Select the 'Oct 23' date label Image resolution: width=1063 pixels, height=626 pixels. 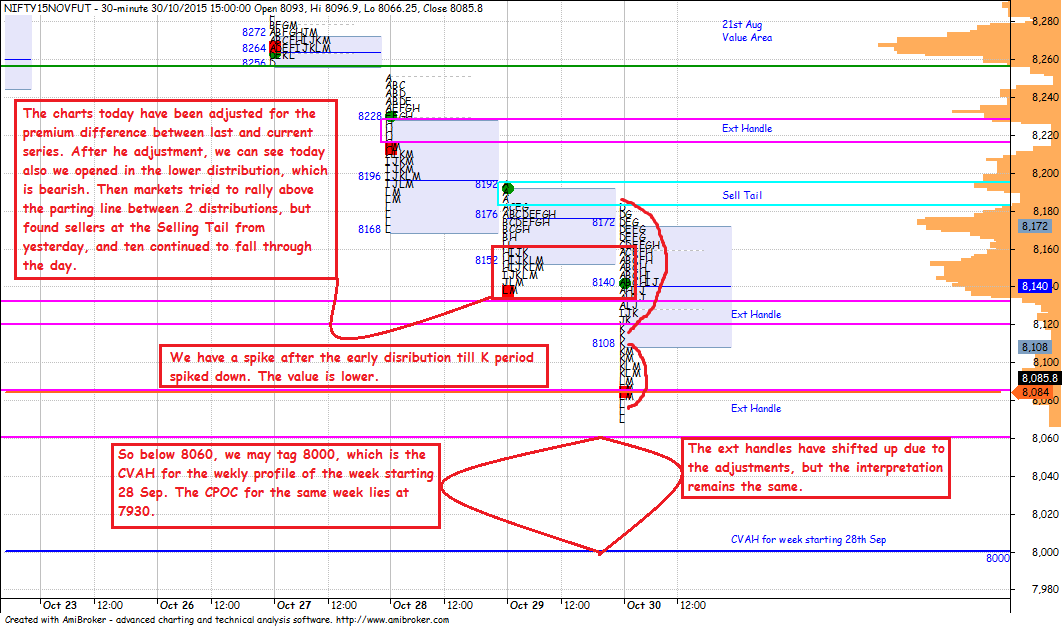pos(60,605)
